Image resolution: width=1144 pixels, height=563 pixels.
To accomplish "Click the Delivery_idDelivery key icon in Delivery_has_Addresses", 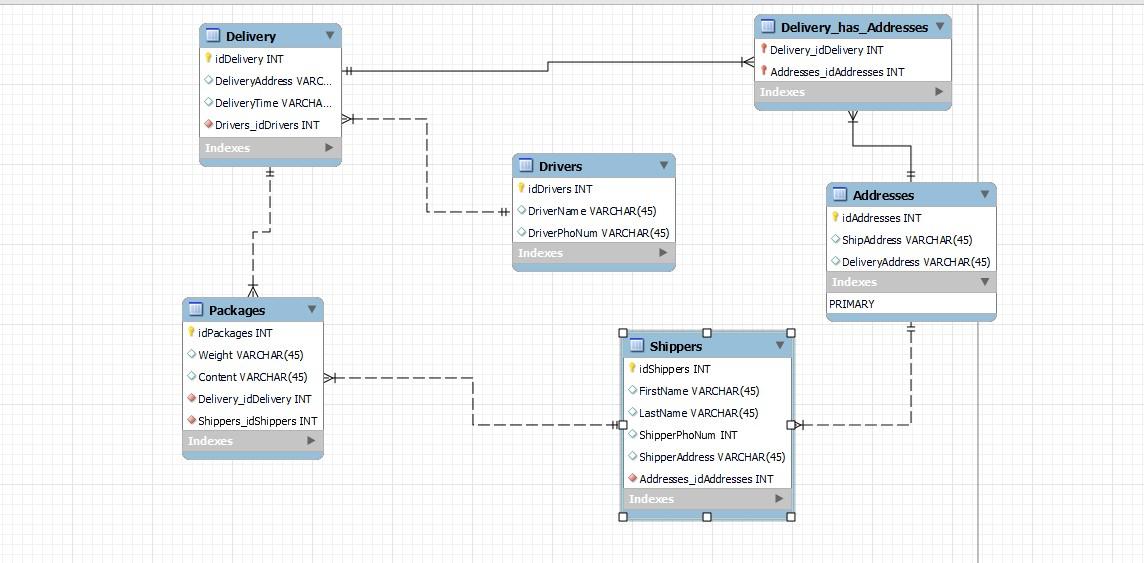I will (764, 50).
